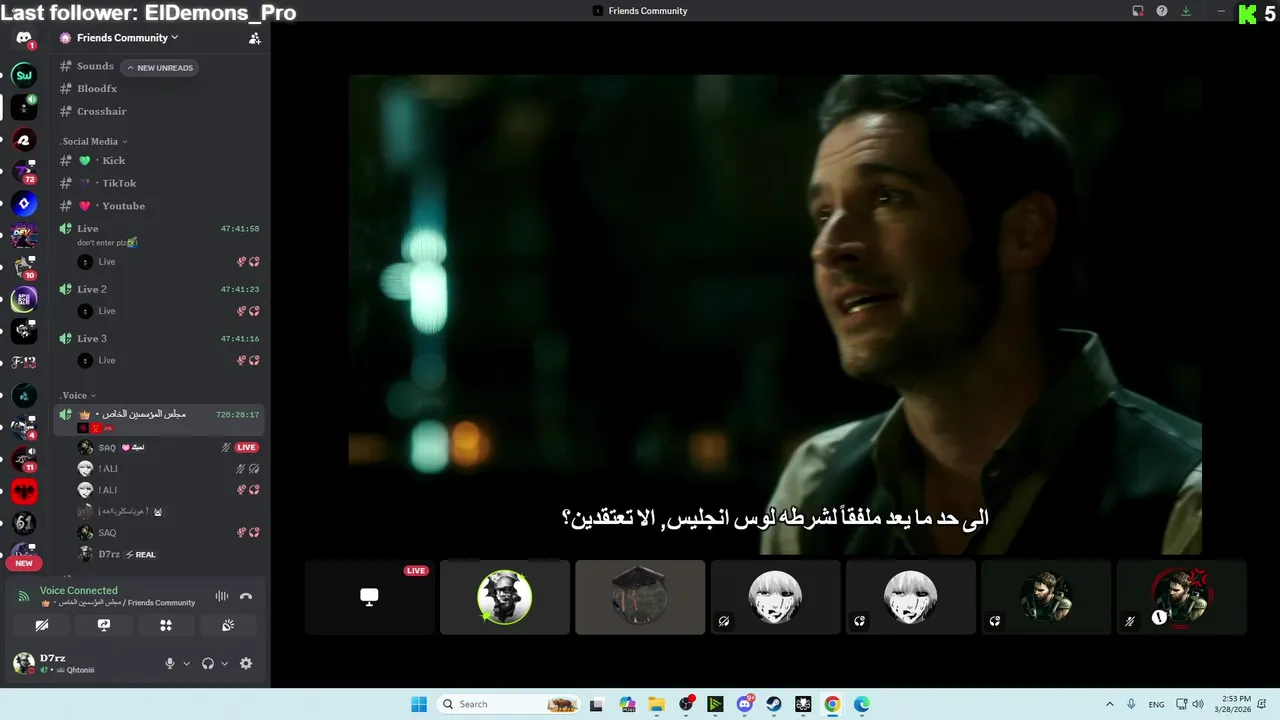Viewport: 1280px width, 720px height.
Task: Toggle taskbar microphone tray icon
Action: pyautogui.click(x=1131, y=704)
